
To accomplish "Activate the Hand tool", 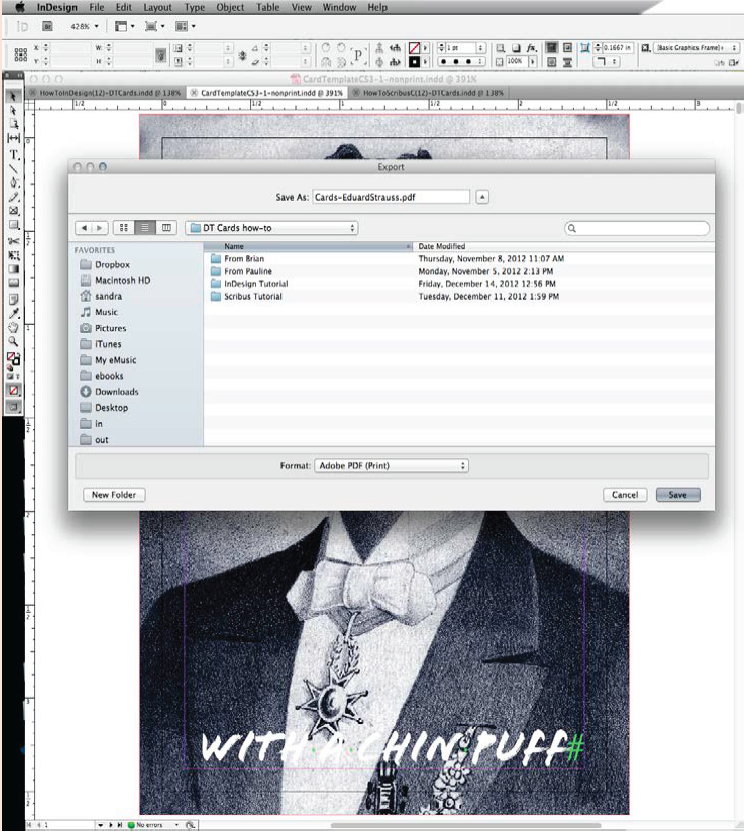I will pos(14,327).
